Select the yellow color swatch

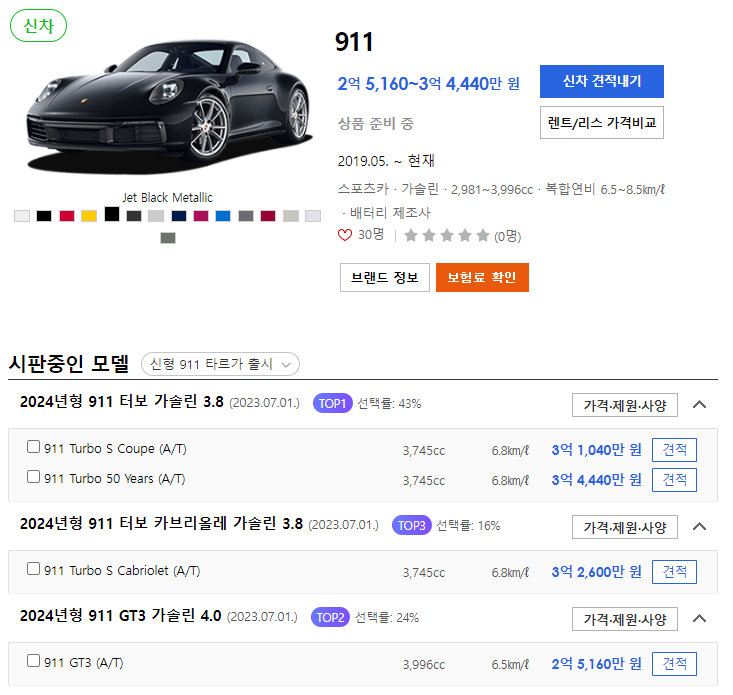[89, 216]
